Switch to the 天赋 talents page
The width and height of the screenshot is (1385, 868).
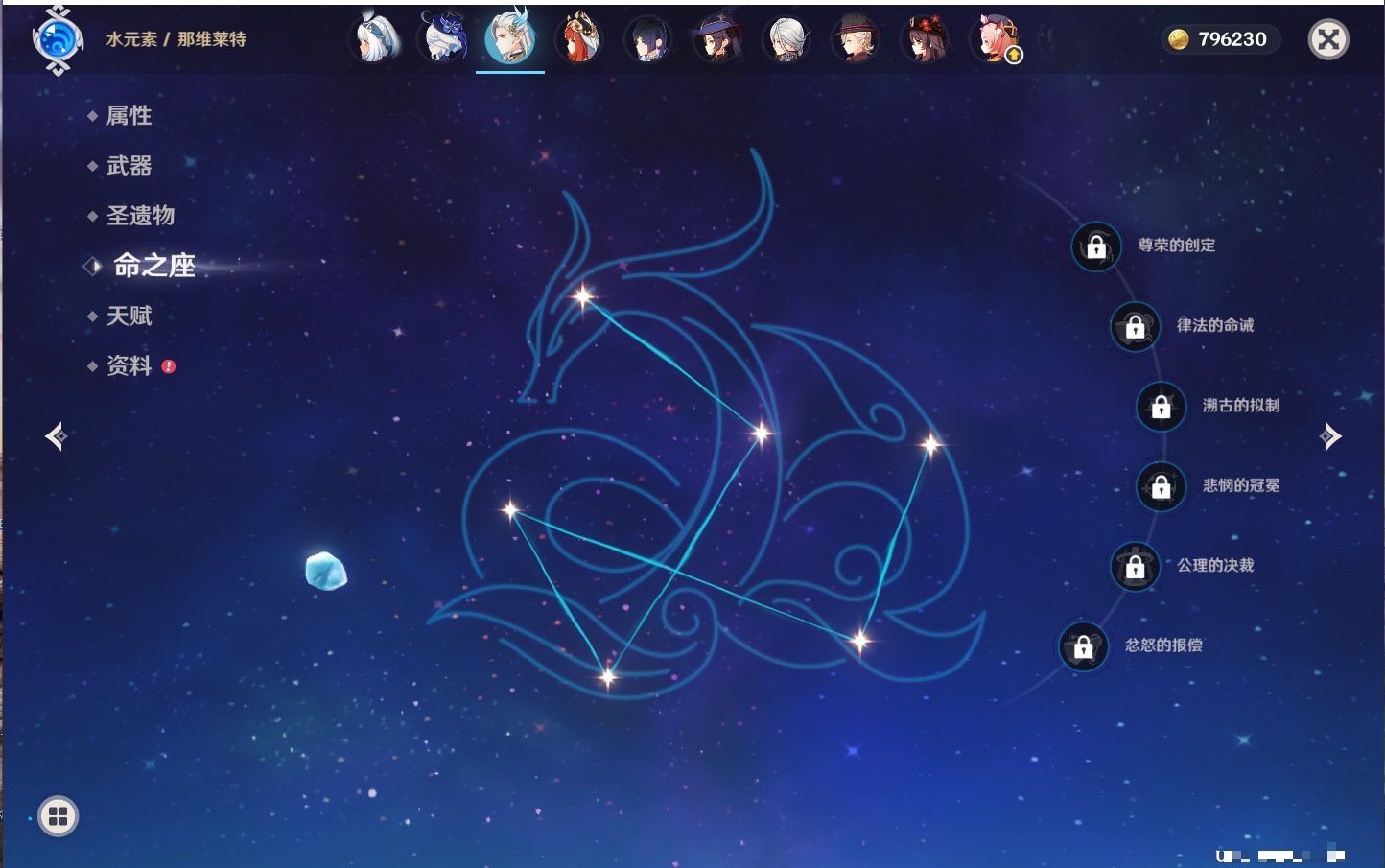pyautogui.click(x=129, y=316)
